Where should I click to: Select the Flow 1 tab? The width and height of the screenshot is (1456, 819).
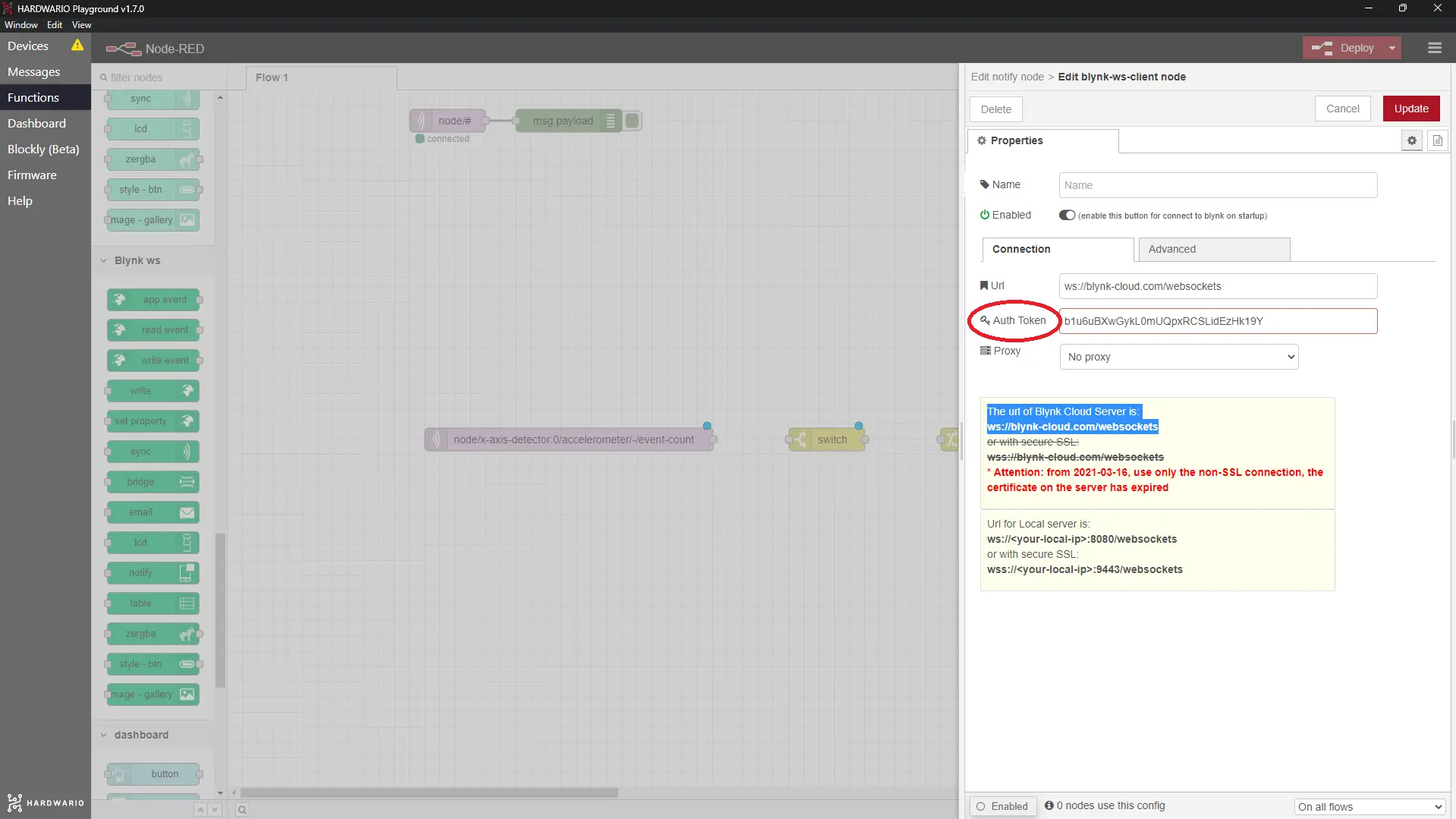click(x=321, y=77)
